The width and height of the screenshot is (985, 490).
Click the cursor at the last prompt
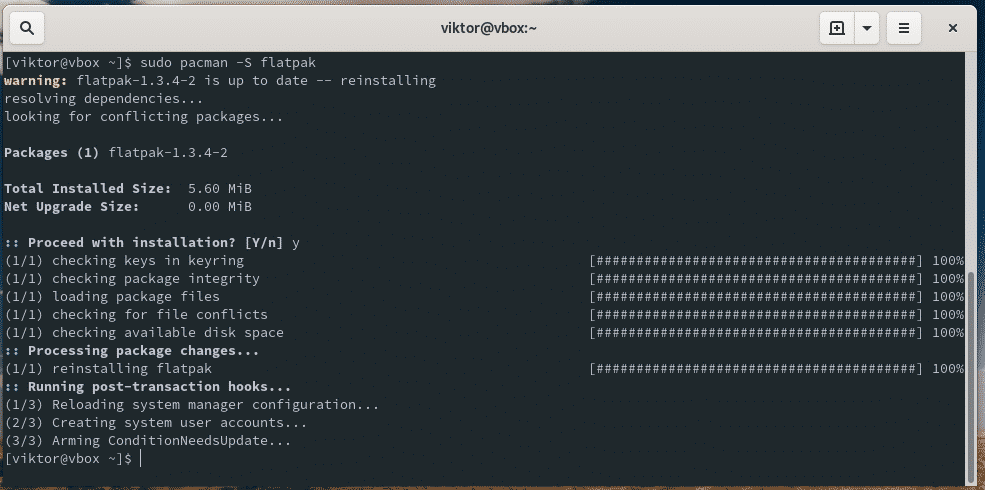point(141,458)
